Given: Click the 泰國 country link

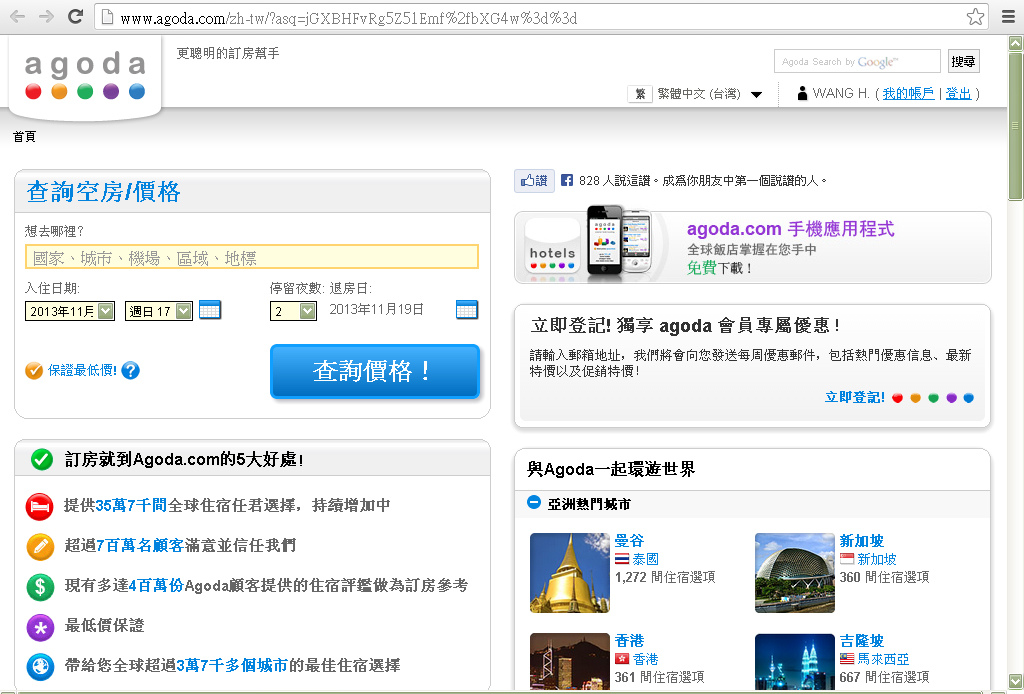Looking at the screenshot, I should click(x=645, y=560).
